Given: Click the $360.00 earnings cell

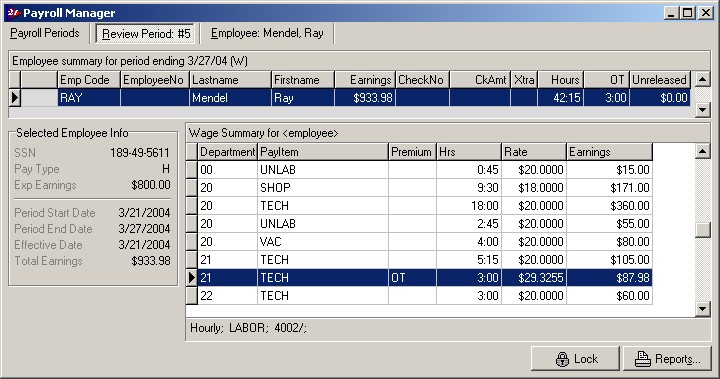Looking at the screenshot, I should coord(609,205).
